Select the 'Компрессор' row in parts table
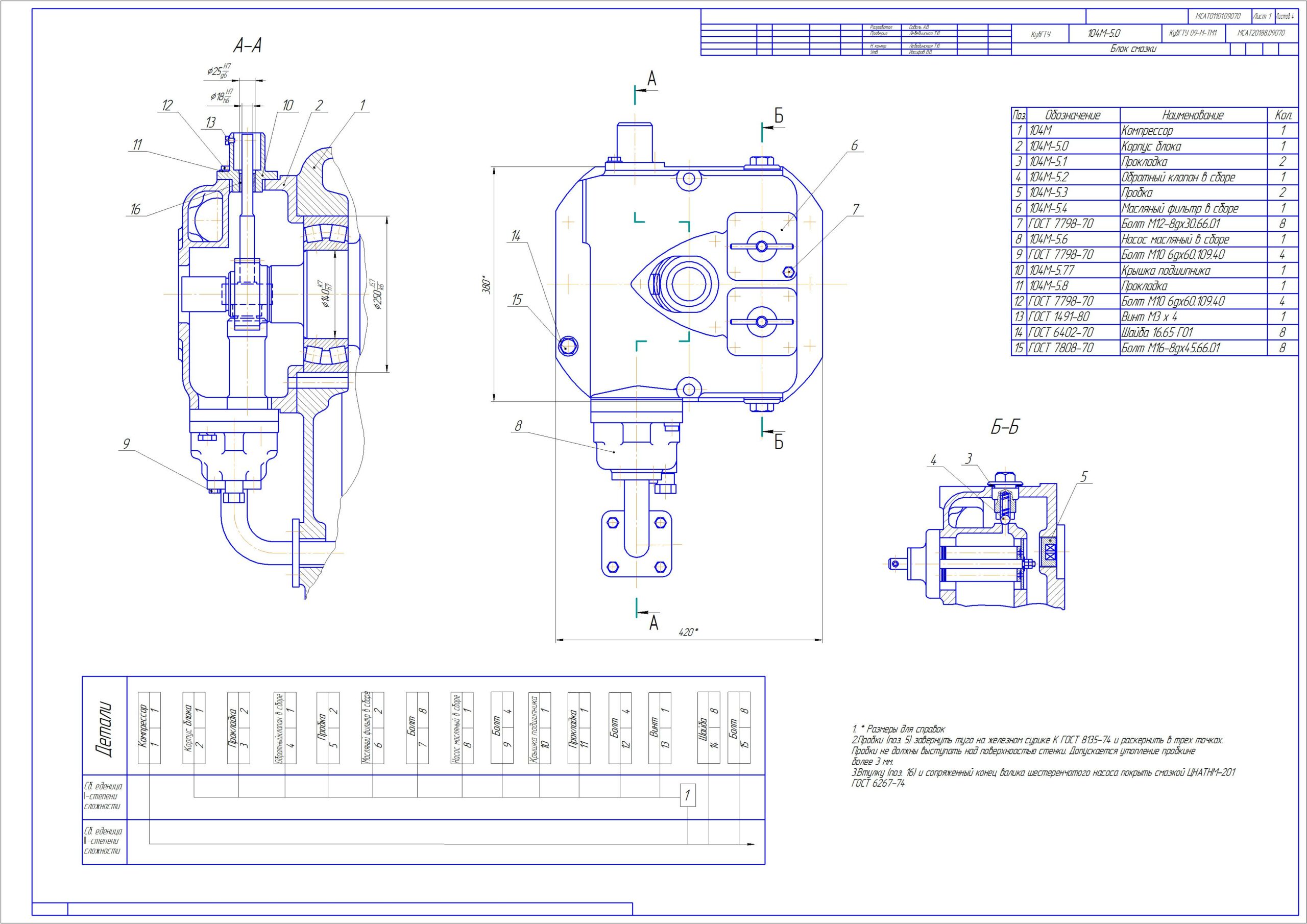1307x924 pixels. coord(1147,130)
